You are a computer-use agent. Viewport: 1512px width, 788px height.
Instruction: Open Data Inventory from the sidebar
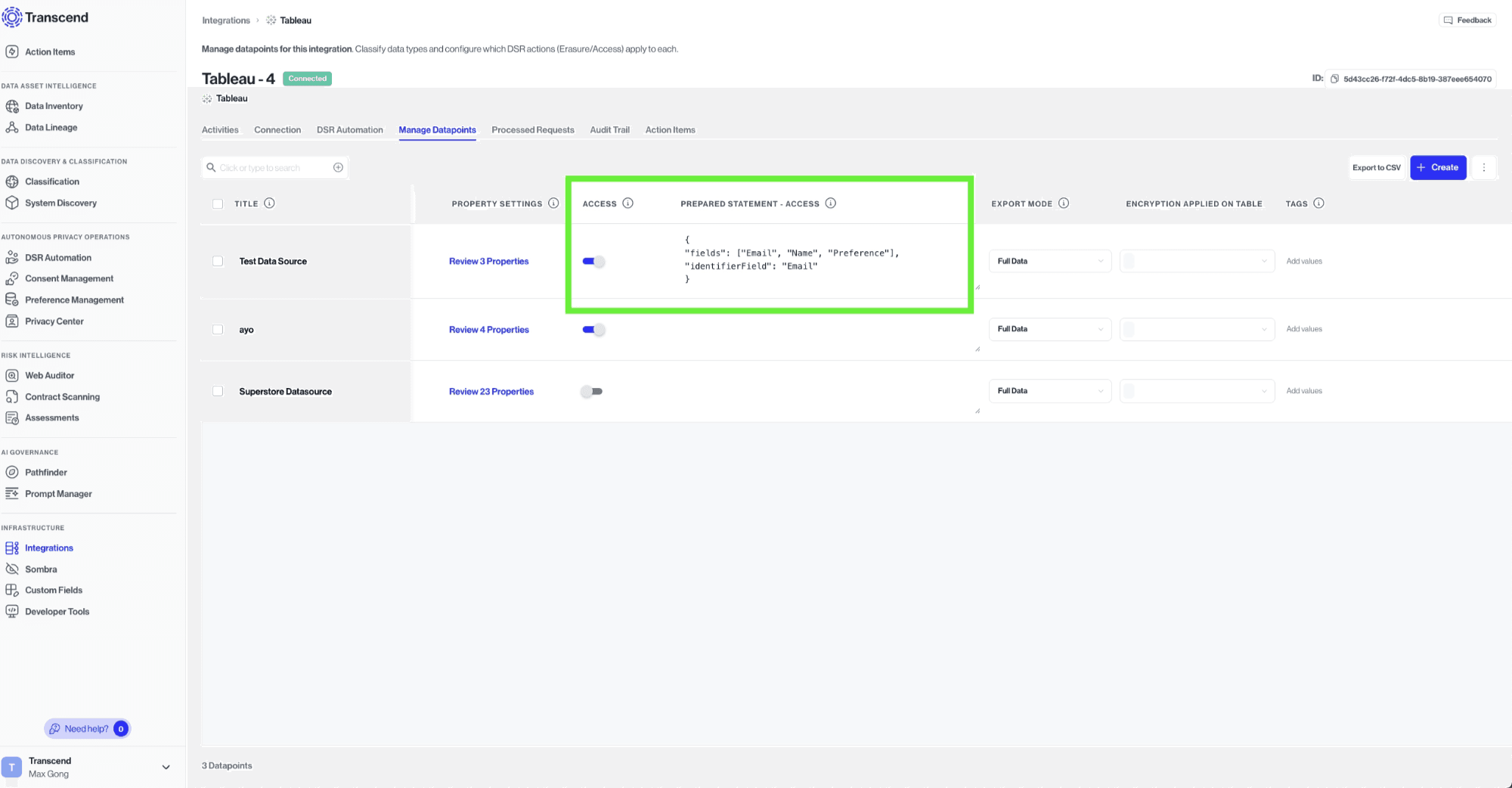point(54,106)
